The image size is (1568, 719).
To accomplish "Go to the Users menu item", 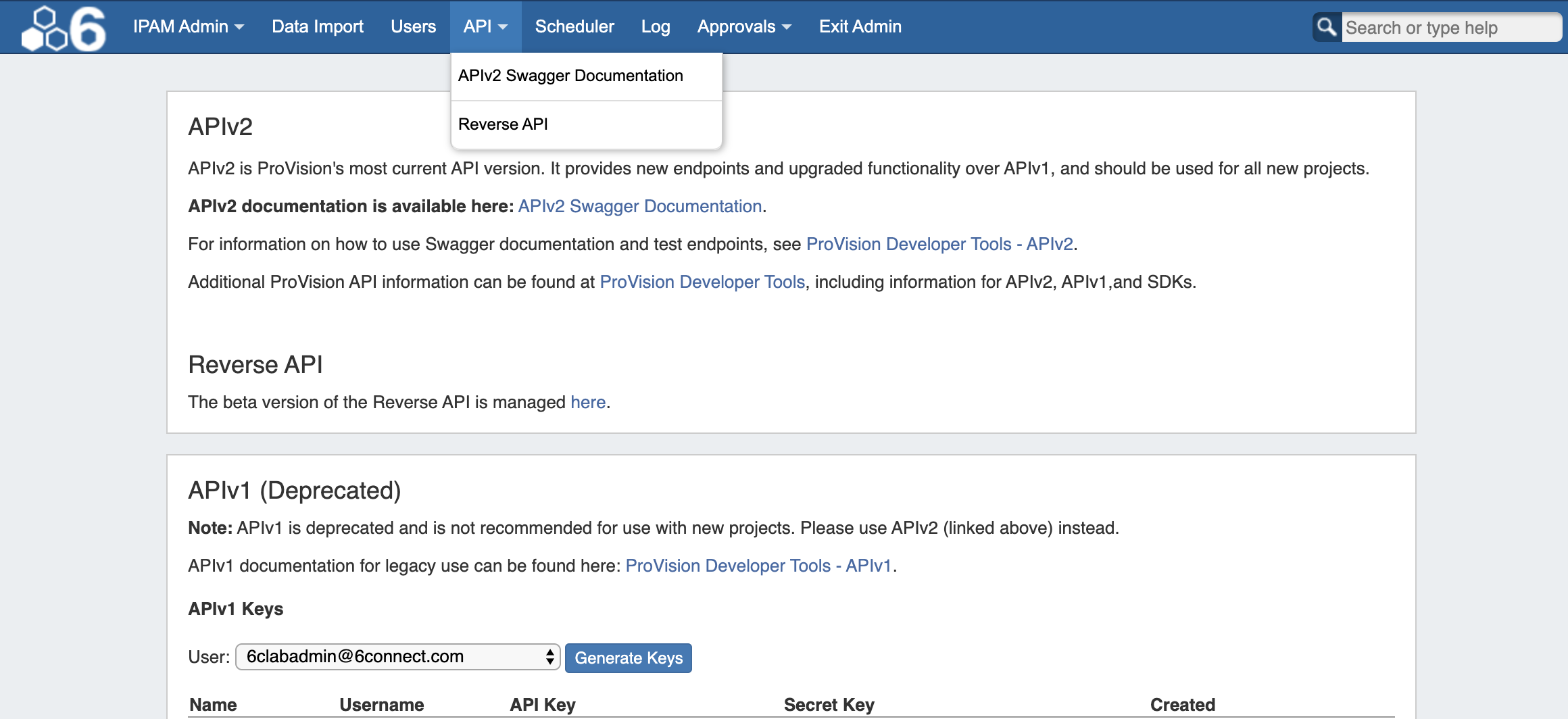I will coord(413,26).
